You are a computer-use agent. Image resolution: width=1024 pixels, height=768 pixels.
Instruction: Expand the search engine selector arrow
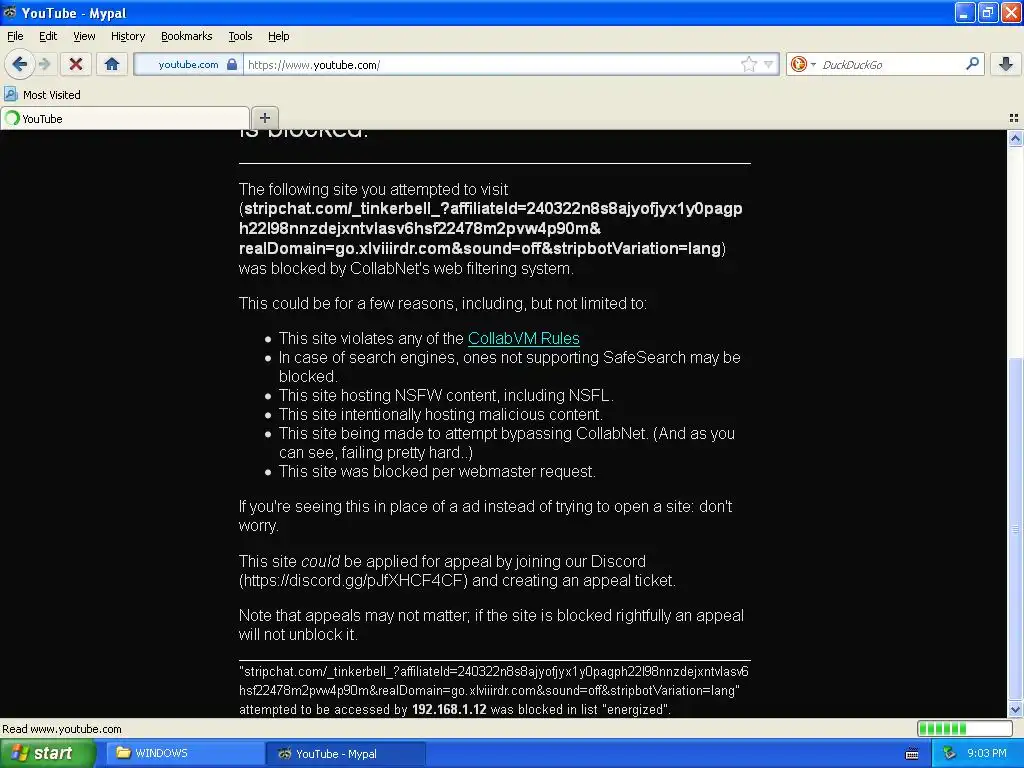(x=813, y=64)
